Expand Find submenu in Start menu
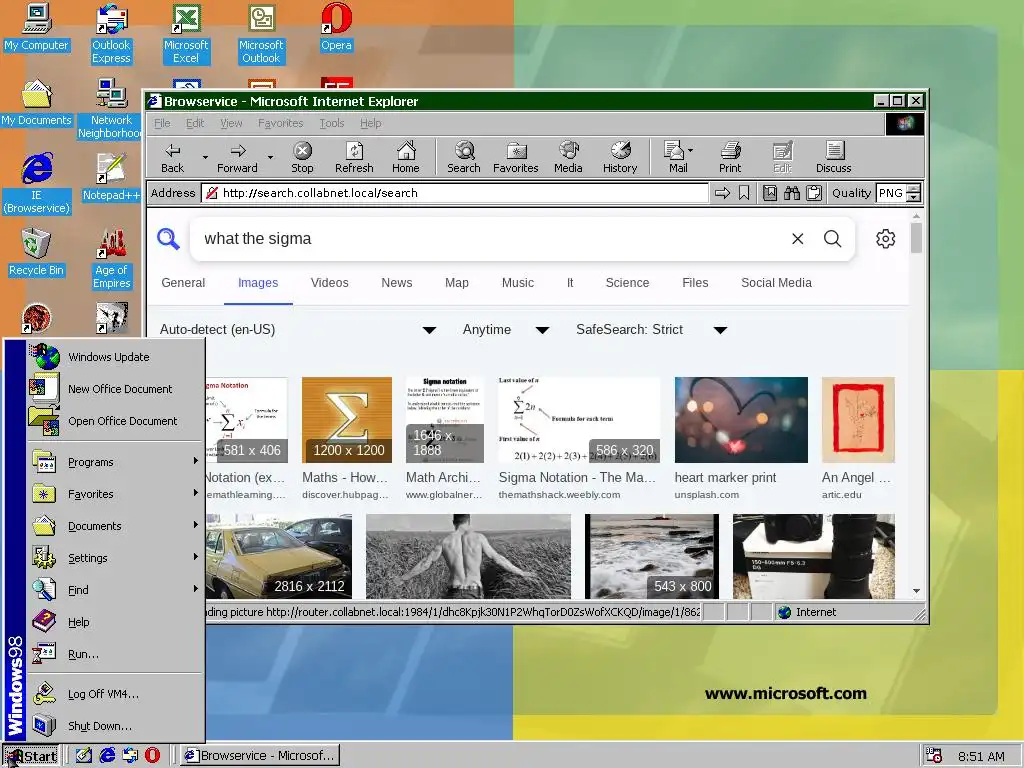 [x=116, y=590]
